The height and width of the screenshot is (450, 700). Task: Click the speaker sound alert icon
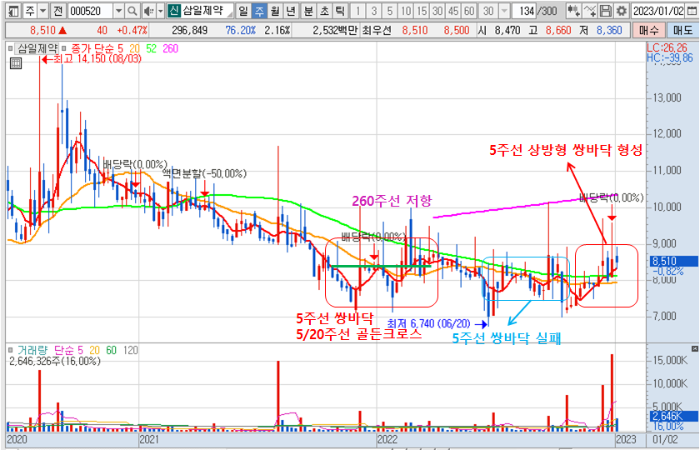(x=149, y=11)
